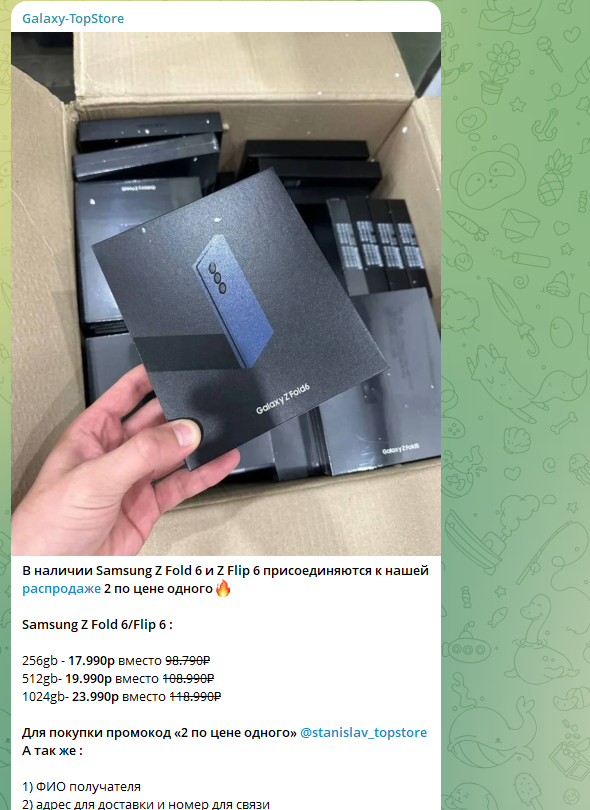Image resolution: width=590 pixels, height=810 pixels.
Task: Click the crossed-out price 108.990₽
Action: click(188, 678)
